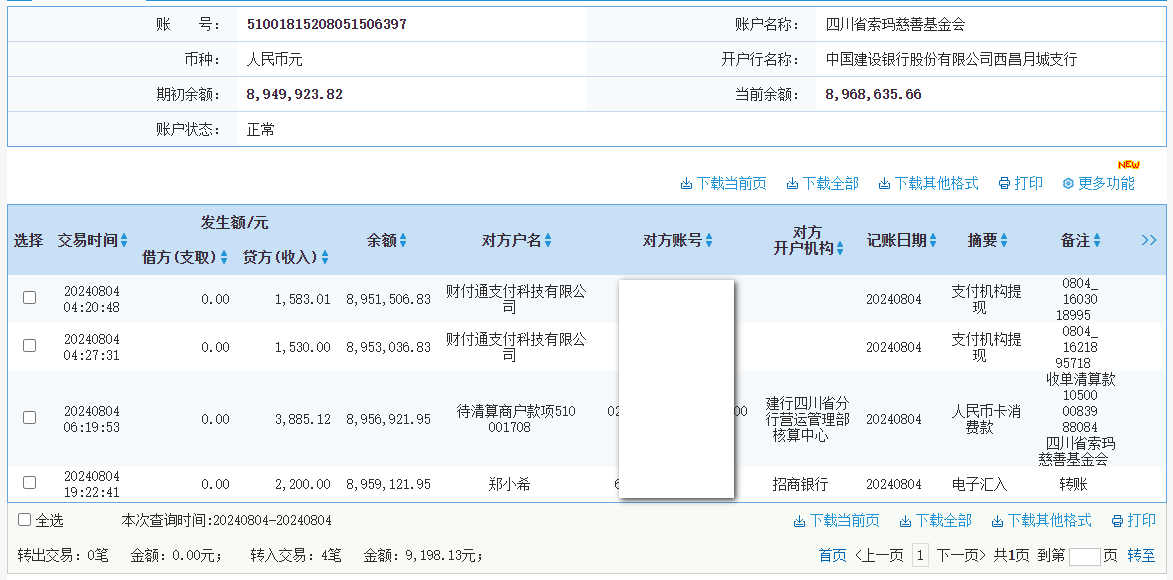Click 转至 to jump to page
This screenshot has height=580, width=1173.
coord(1141,555)
